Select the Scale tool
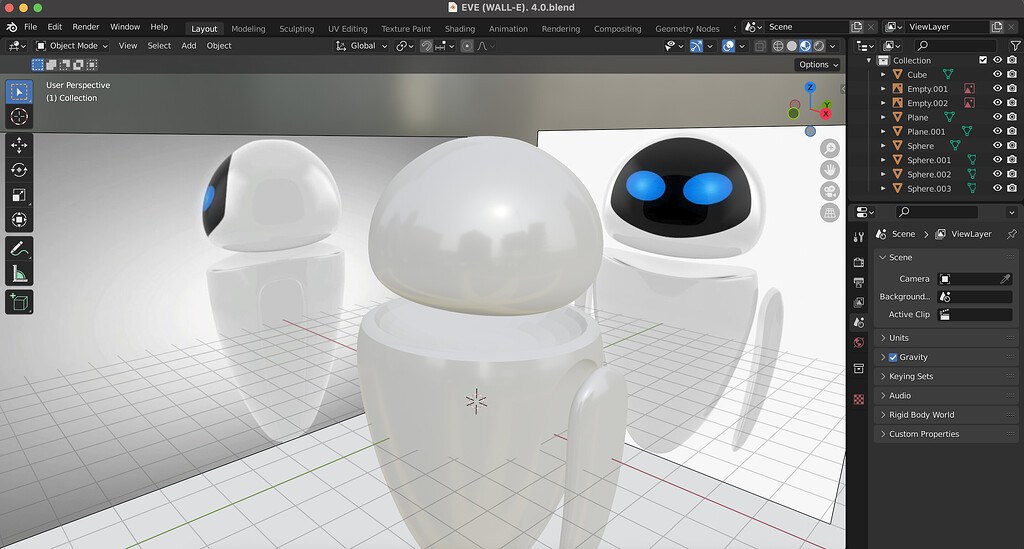This screenshot has width=1024, height=549. click(19, 195)
